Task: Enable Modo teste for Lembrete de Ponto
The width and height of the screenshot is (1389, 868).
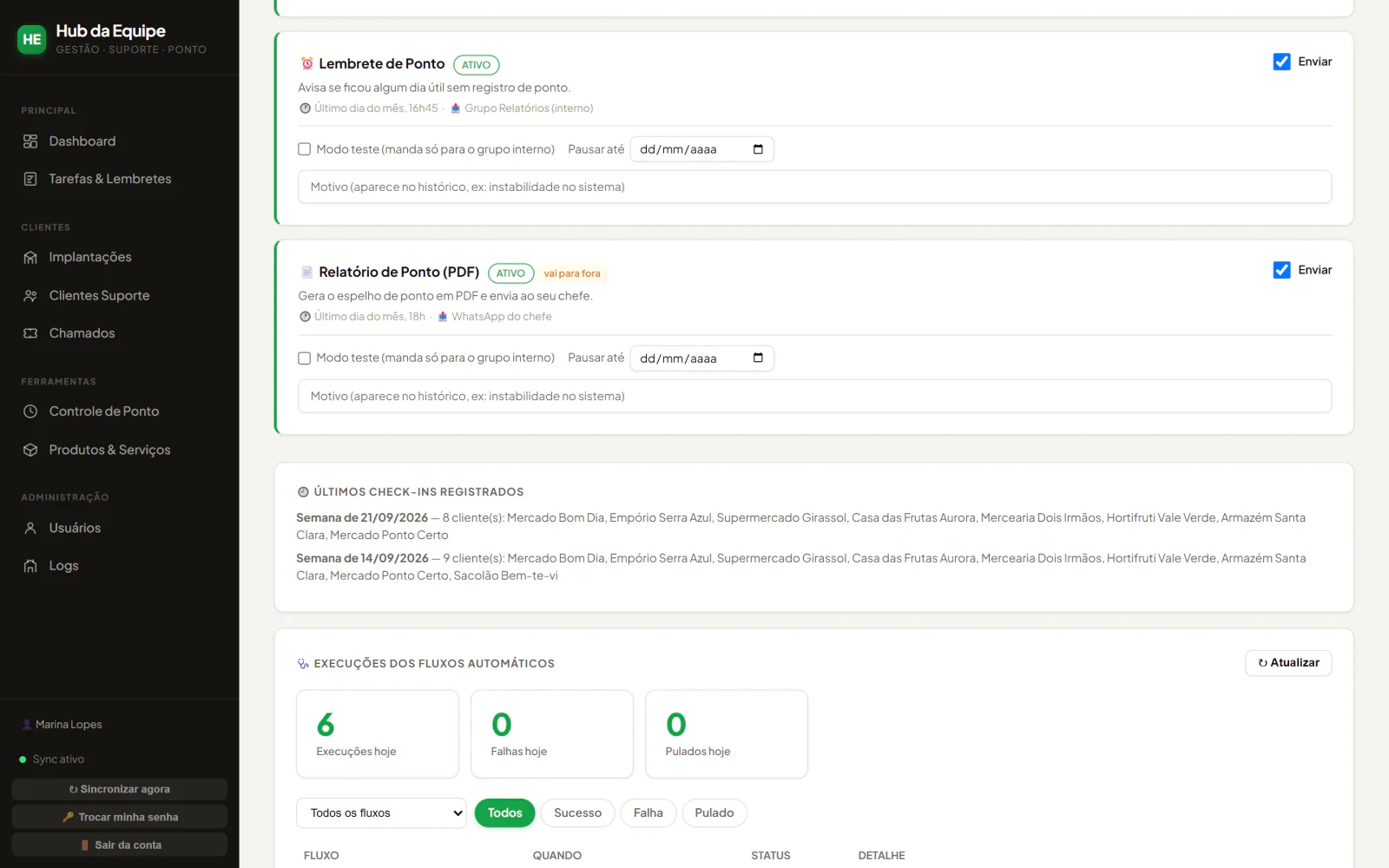Action: tap(305, 149)
